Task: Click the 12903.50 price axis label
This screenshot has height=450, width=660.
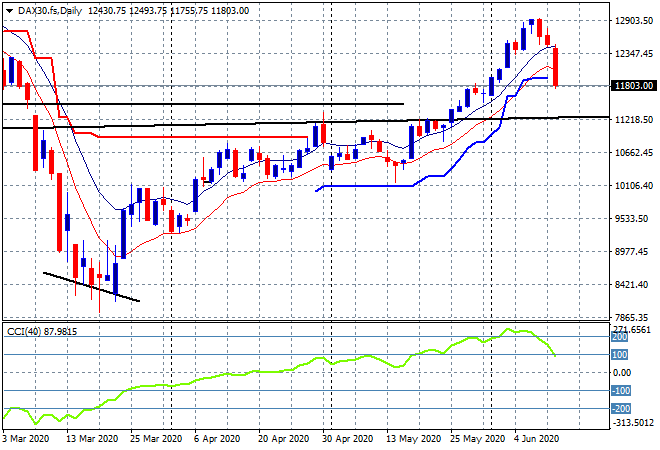Action: point(633,21)
